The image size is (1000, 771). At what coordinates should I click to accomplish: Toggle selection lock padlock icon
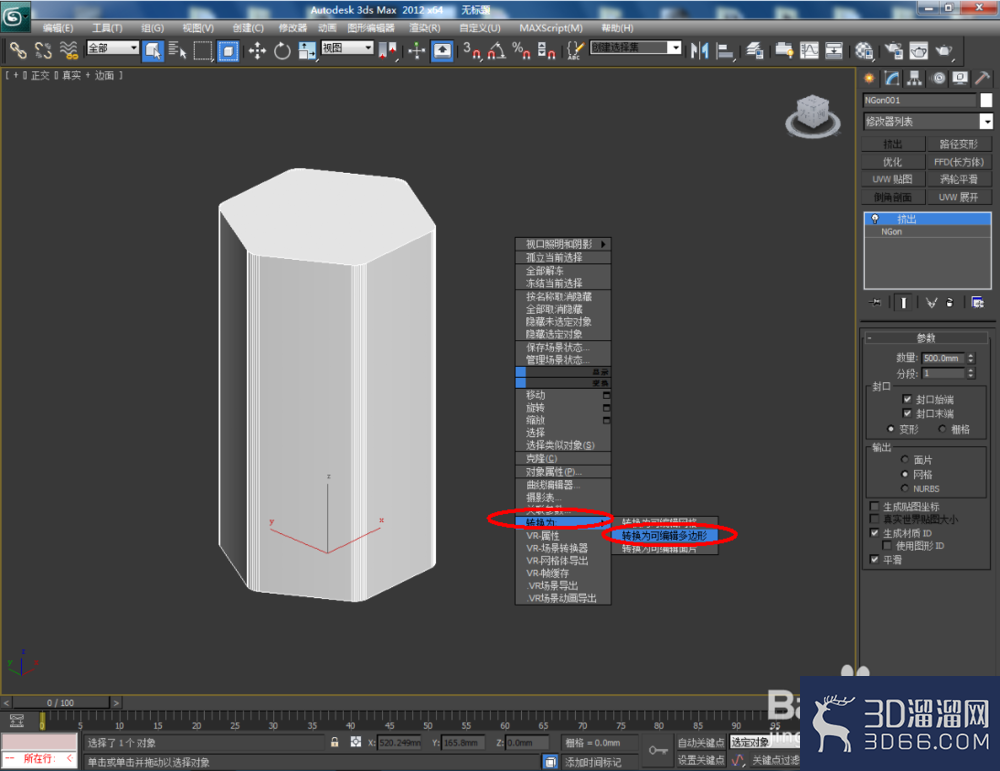point(334,742)
